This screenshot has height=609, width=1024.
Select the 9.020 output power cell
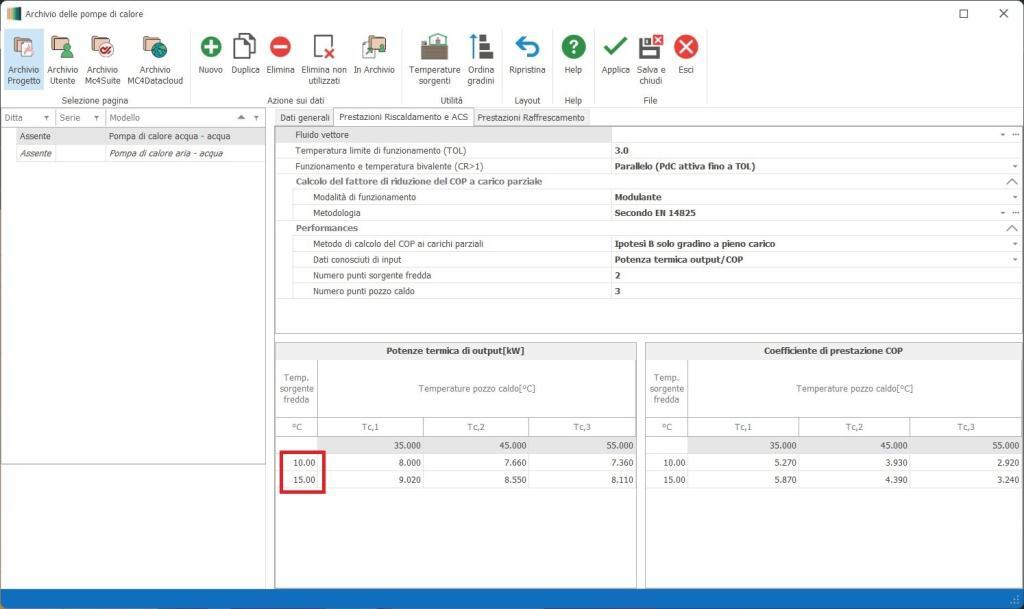(x=370, y=480)
